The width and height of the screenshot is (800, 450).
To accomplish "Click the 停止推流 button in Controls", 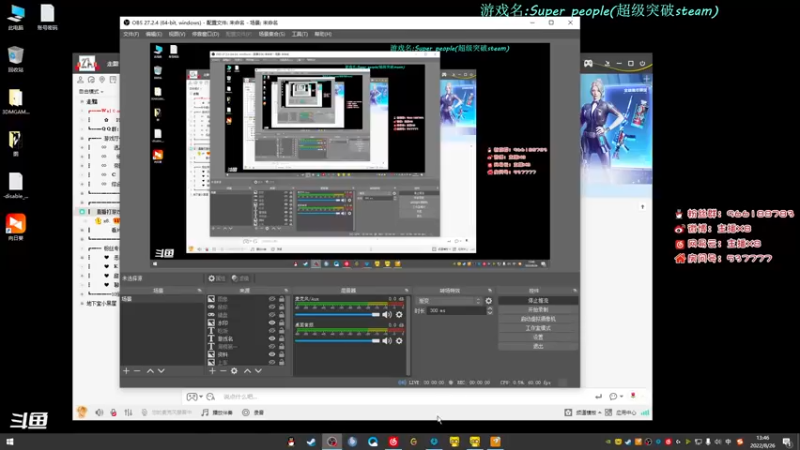I will click(538, 301).
